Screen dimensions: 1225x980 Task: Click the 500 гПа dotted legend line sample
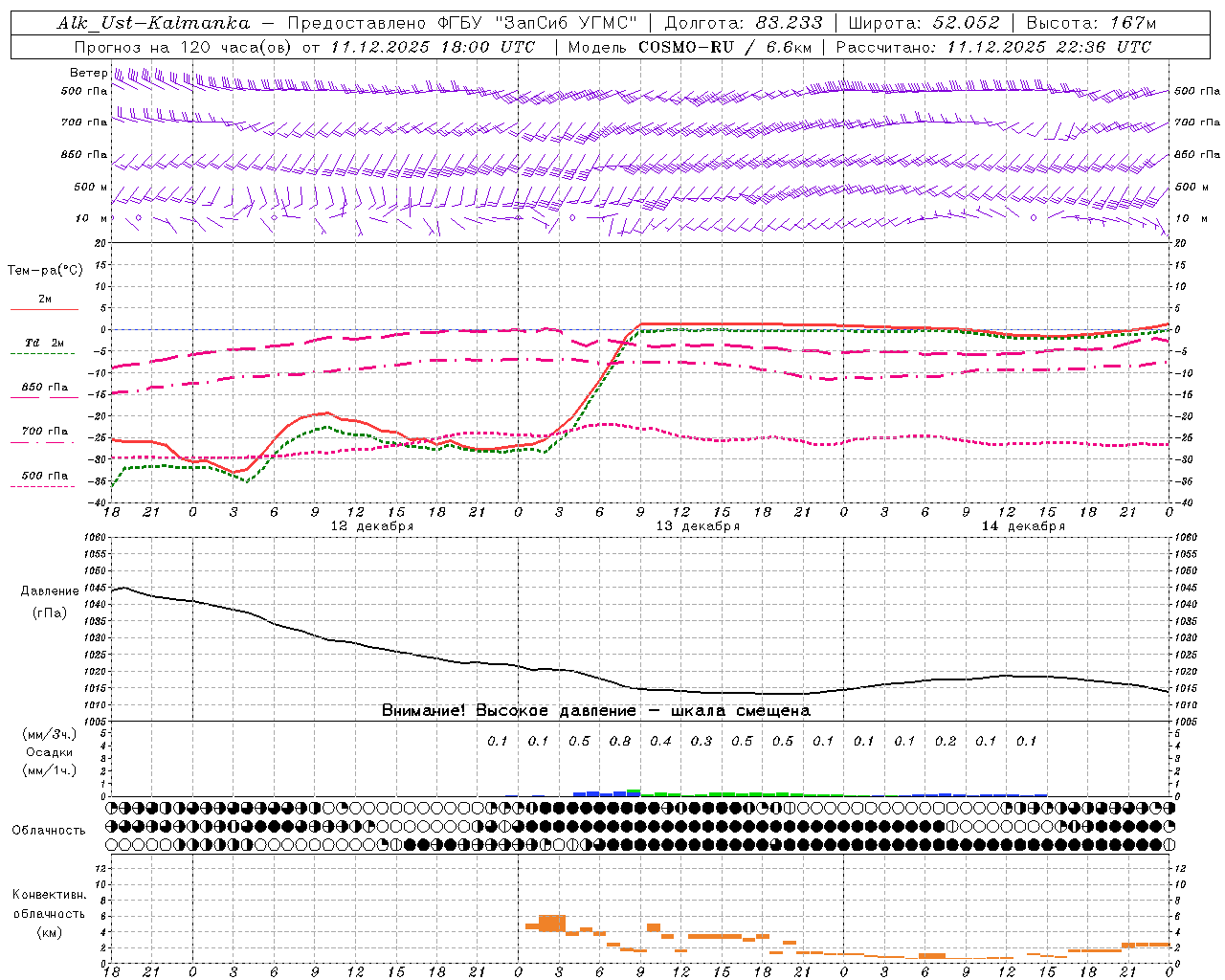42,487
